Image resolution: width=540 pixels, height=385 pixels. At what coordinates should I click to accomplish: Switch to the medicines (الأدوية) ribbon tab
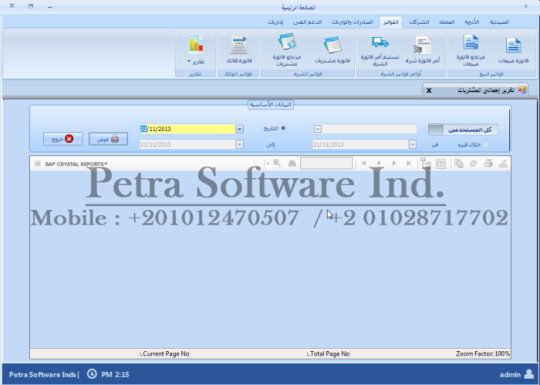472,22
